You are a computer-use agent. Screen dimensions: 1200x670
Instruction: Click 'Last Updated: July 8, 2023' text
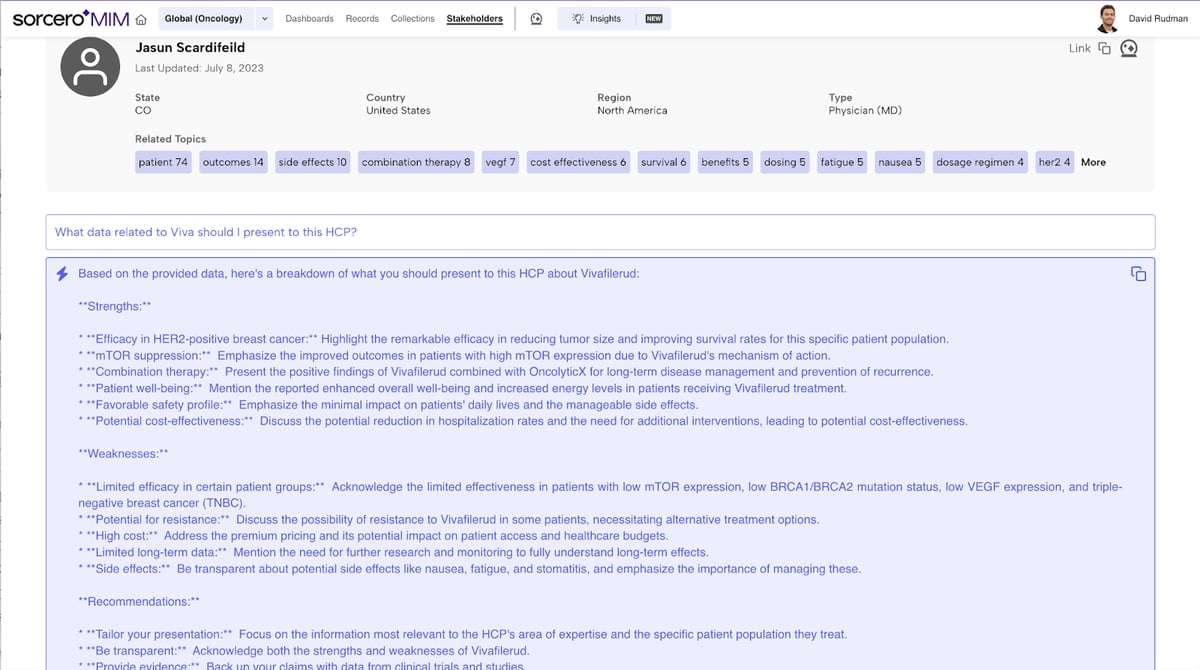point(199,68)
